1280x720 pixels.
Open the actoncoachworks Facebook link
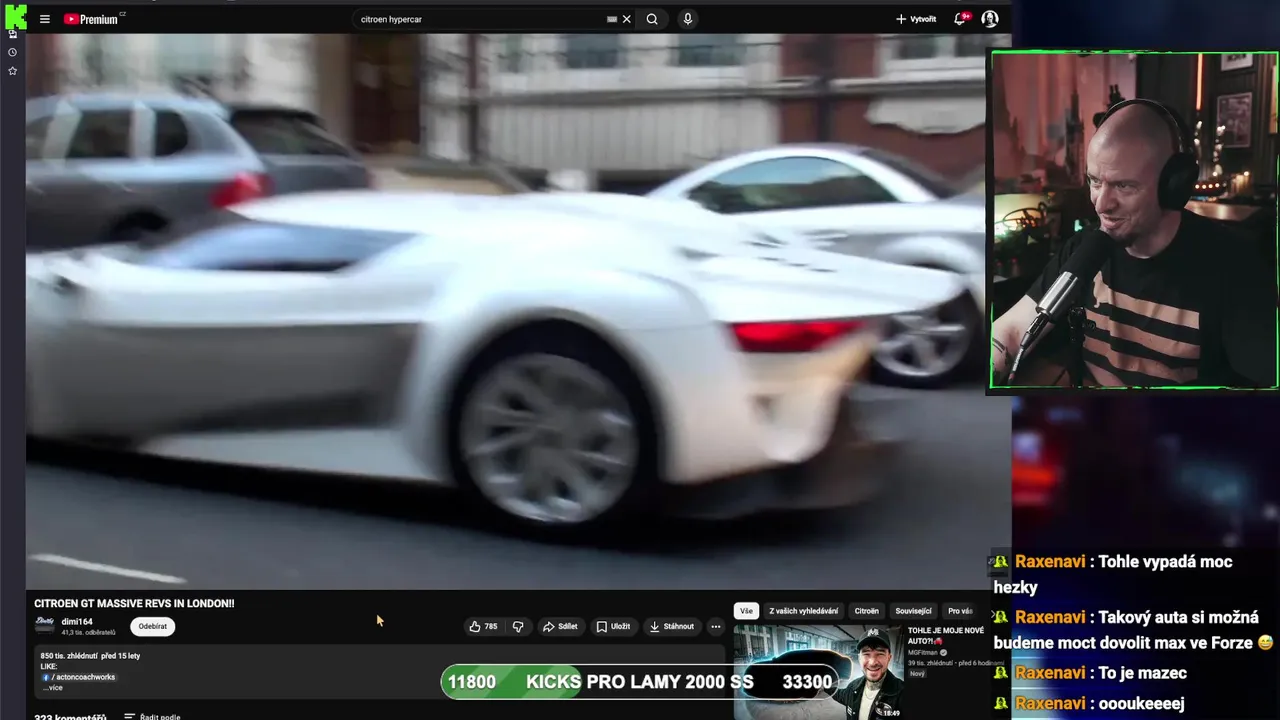pyautogui.click(x=79, y=677)
